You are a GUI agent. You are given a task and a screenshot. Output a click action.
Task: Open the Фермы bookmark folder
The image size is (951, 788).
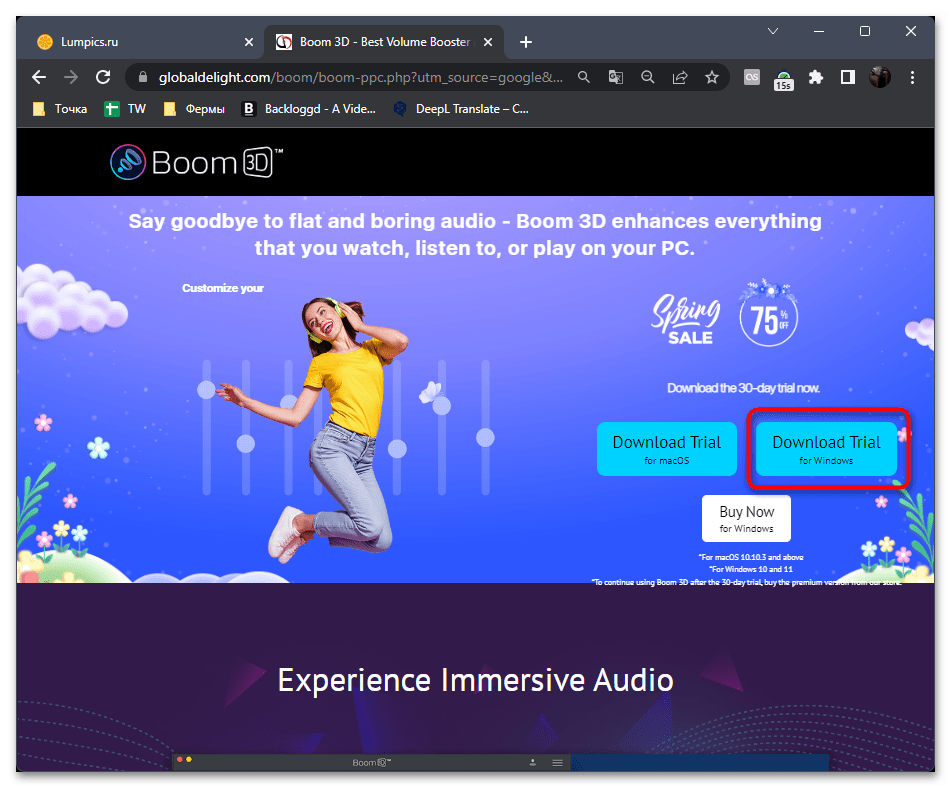(195, 109)
